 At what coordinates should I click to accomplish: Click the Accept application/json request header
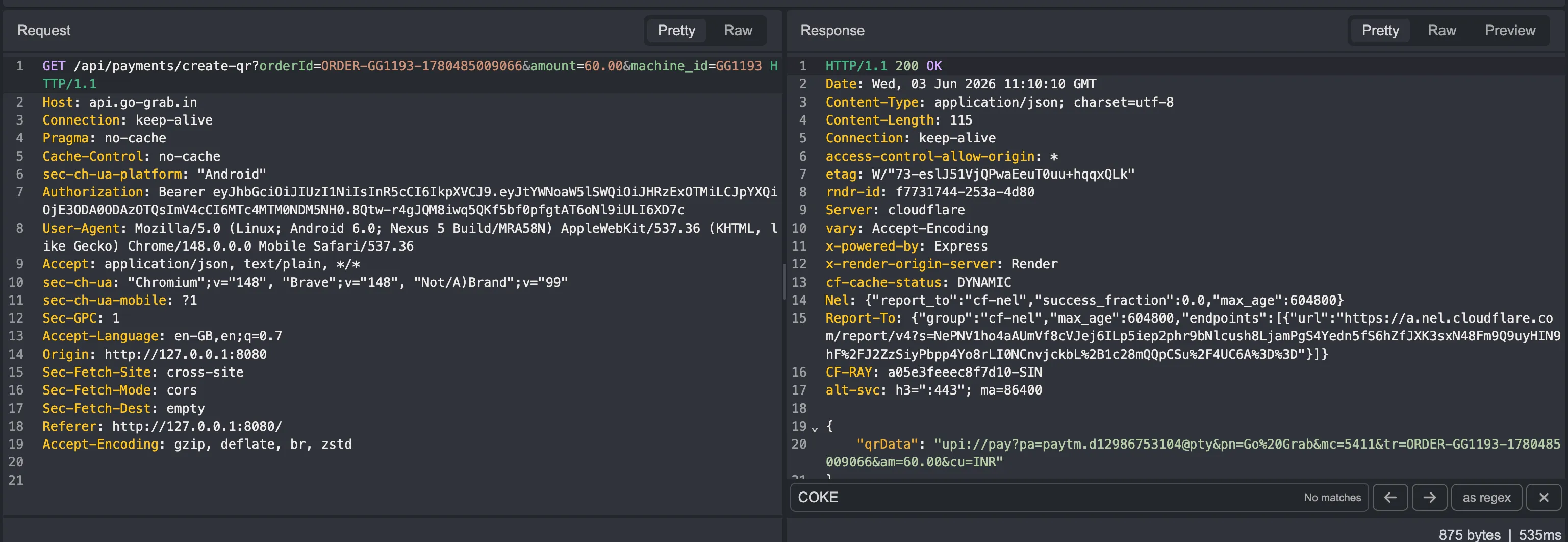tap(201, 264)
